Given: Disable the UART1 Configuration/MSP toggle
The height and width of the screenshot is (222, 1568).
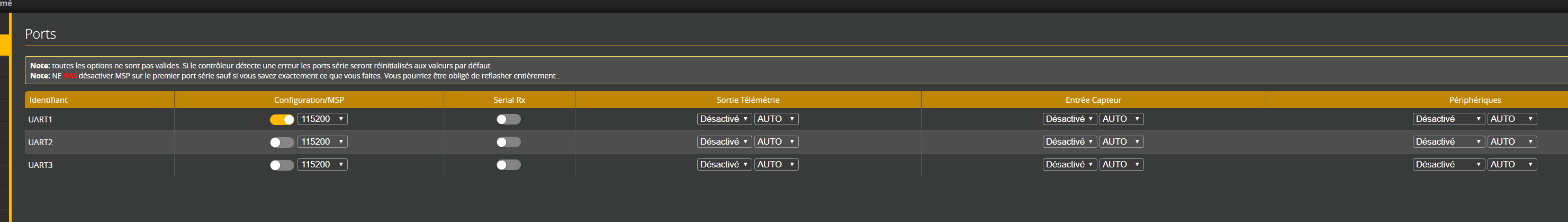Looking at the screenshot, I should click(x=282, y=120).
